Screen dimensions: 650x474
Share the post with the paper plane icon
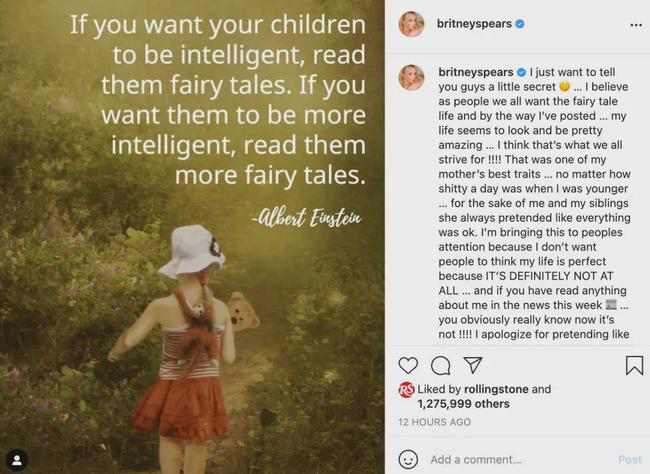click(x=473, y=366)
